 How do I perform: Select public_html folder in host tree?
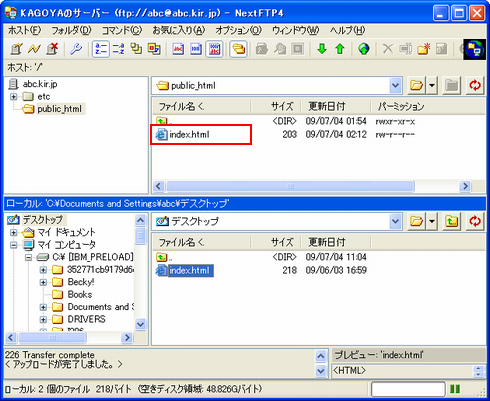59,109
